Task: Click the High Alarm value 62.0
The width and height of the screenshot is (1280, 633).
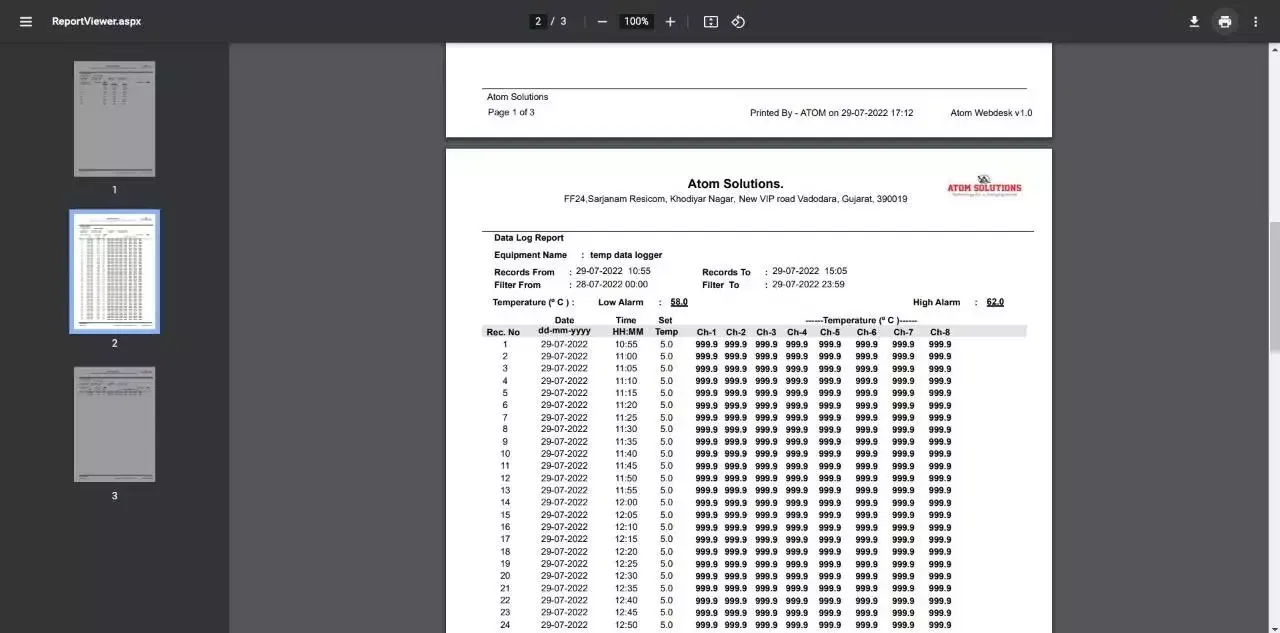Action: pyautogui.click(x=995, y=302)
